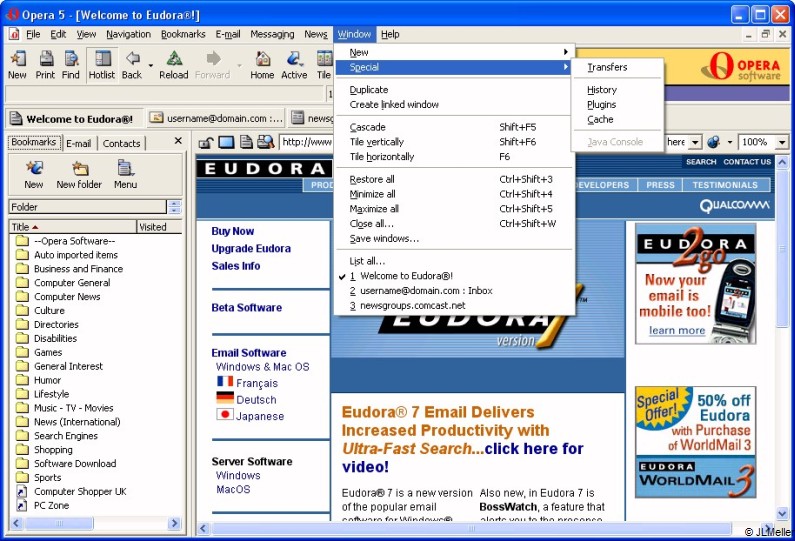Click the Beta Software link

(x=246, y=307)
